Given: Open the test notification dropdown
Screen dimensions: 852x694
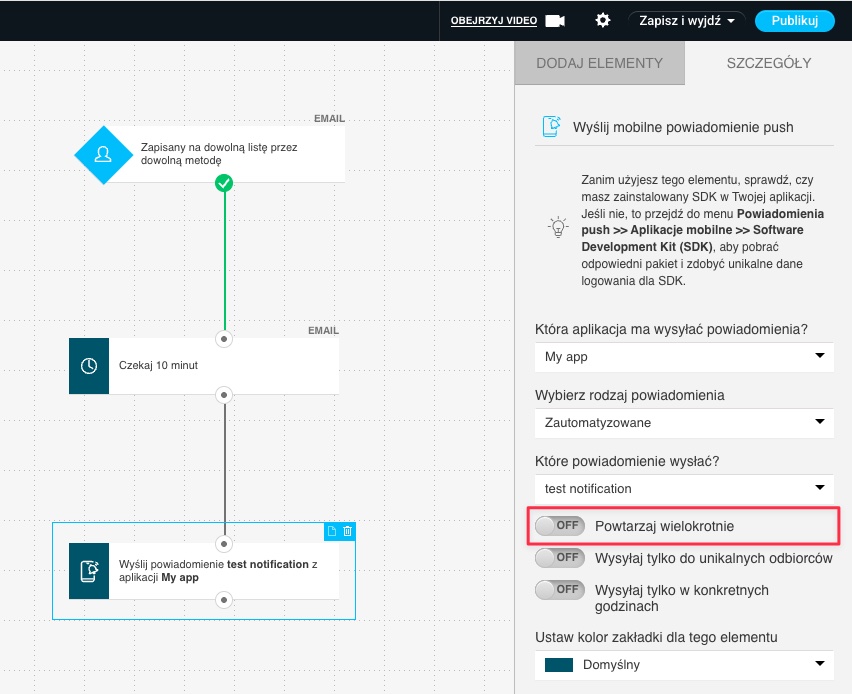Looking at the screenshot, I should click(x=684, y=489).
